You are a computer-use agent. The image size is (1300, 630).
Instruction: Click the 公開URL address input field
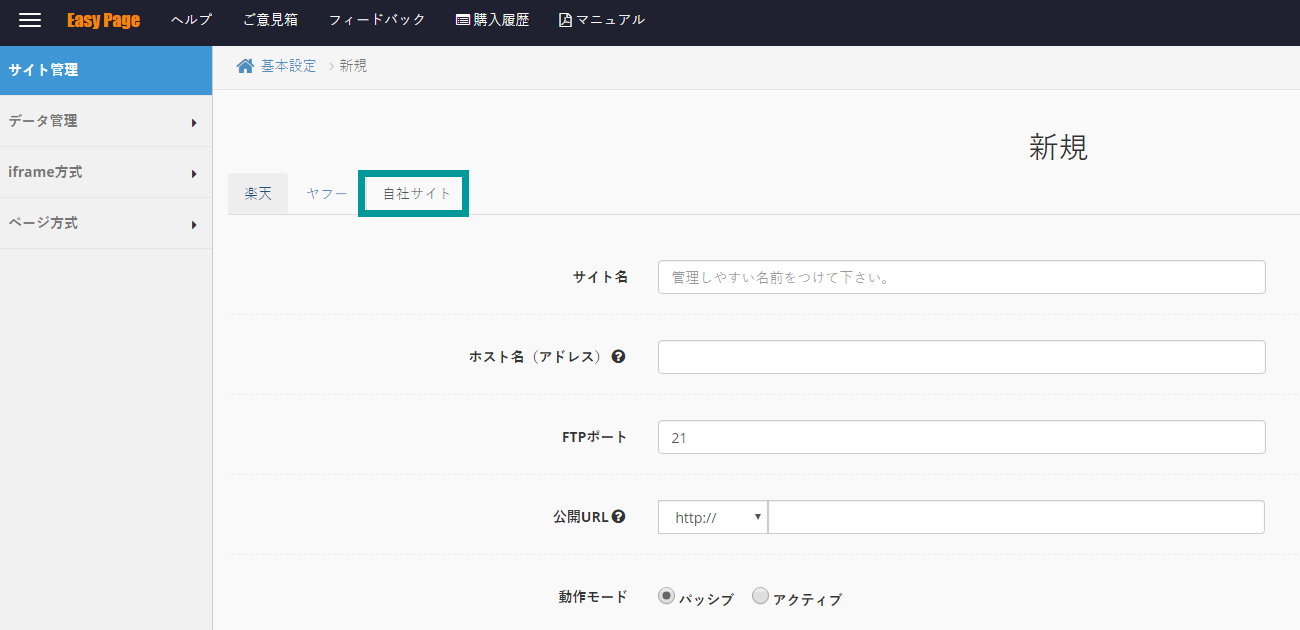[x=1016, y=517]
